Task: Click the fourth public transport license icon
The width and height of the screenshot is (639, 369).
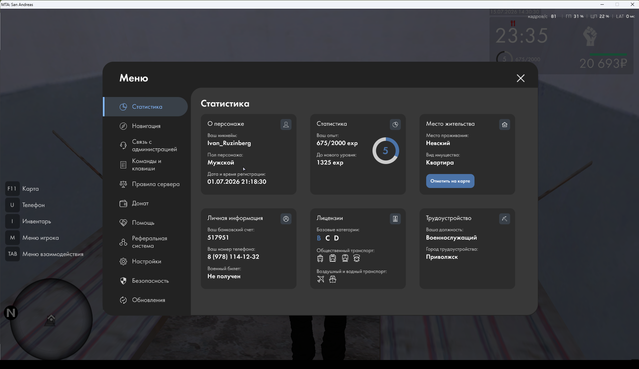Action: click(x=357, y=258)
